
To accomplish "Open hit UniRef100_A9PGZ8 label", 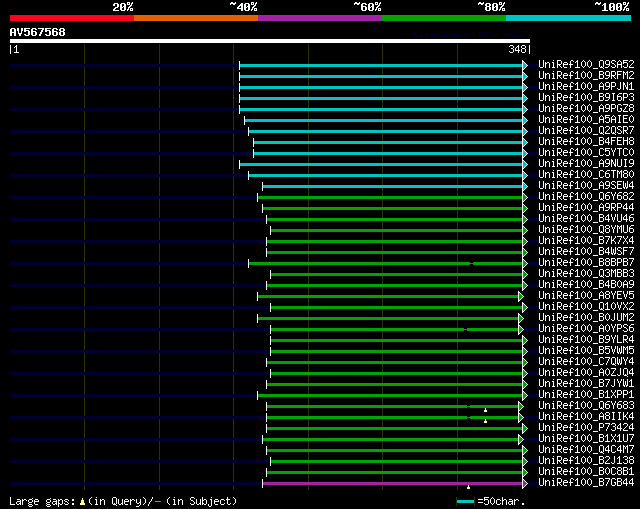I will [586, 108].
